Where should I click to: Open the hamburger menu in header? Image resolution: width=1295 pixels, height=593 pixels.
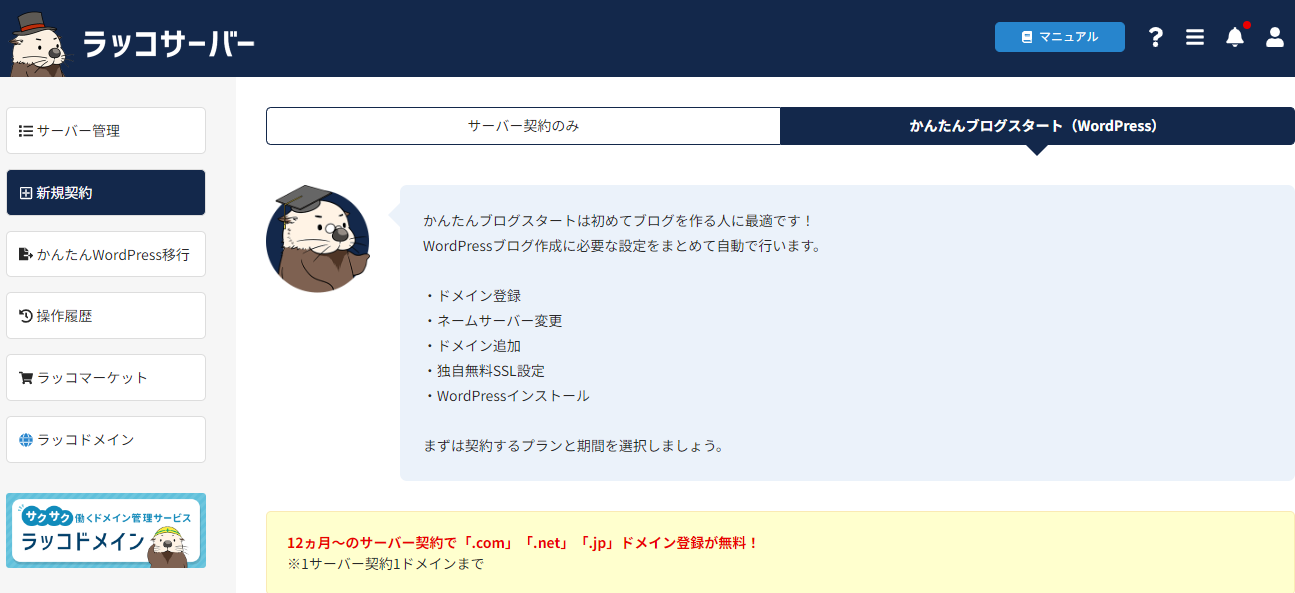1194,37
